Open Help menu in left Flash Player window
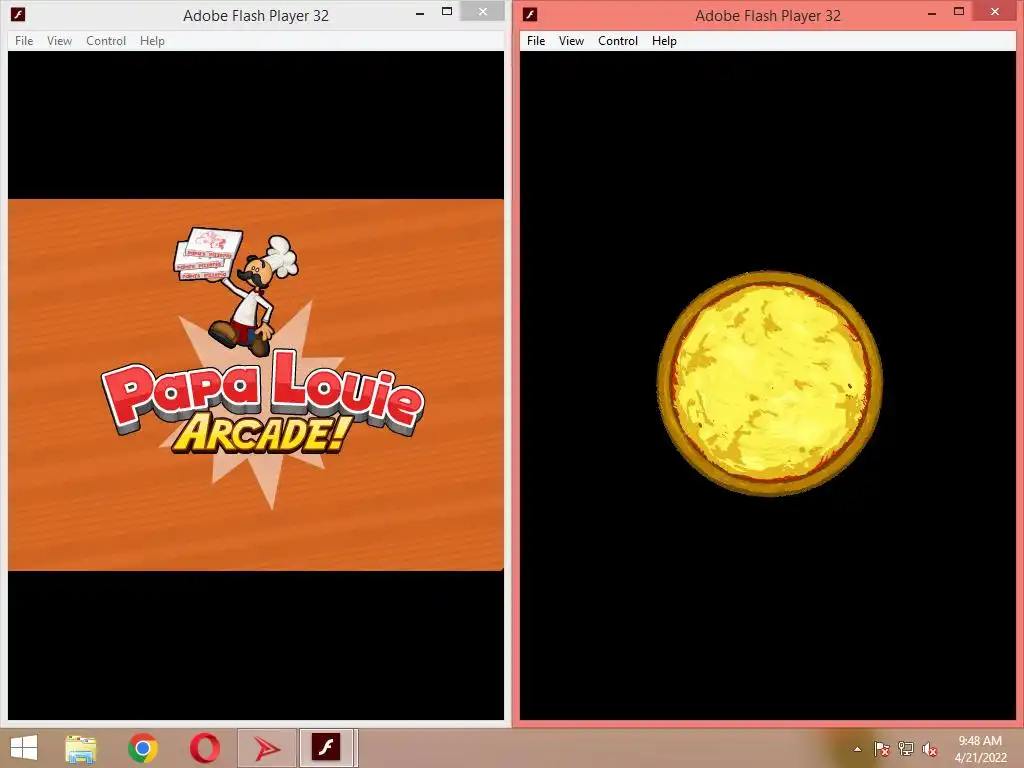Image resolution: width=1024 pixels, height=768 pixels. 152,40
